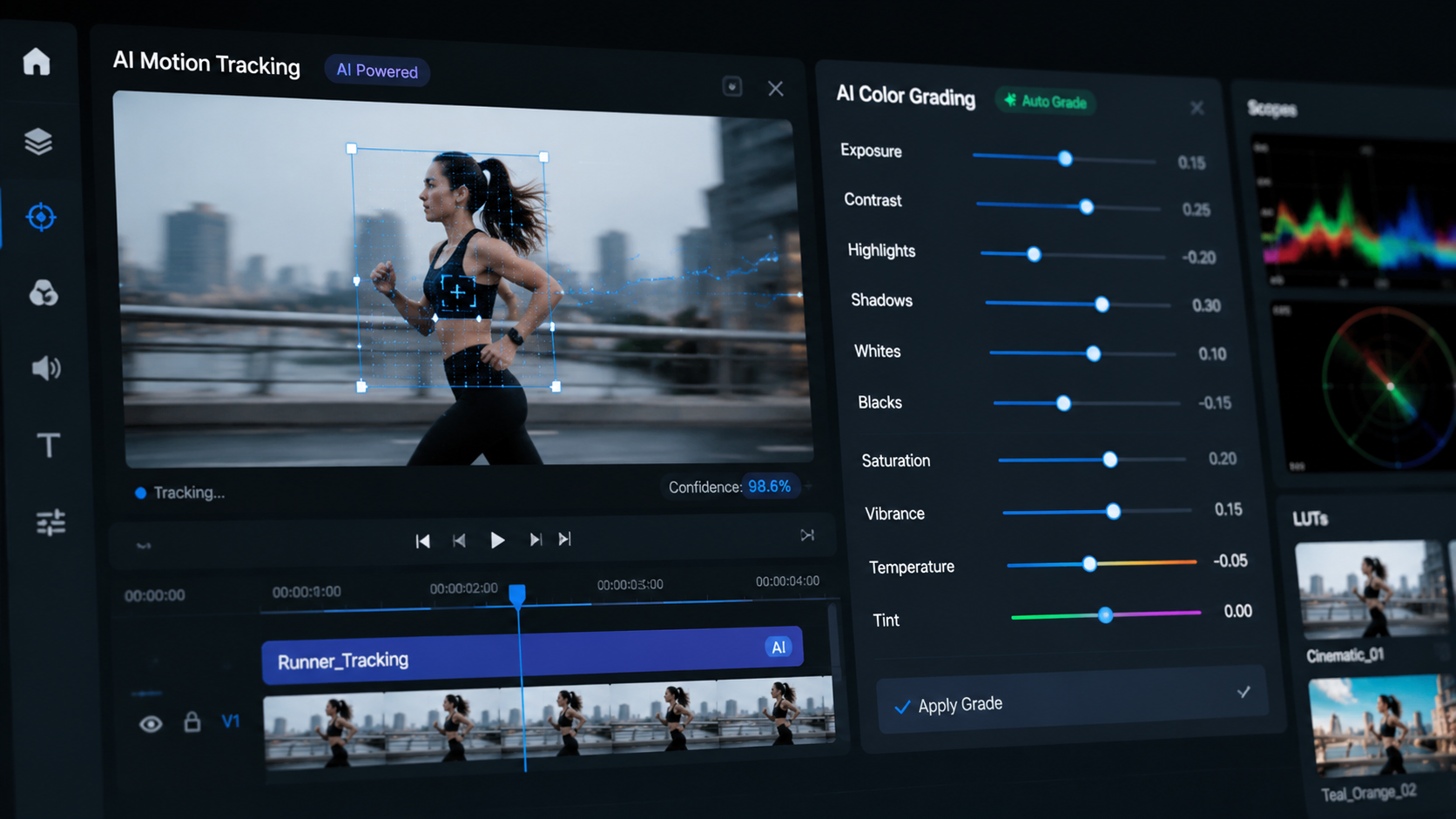Adjust the Temperature slider handle
The width and height of the screenshot is (1456, 819).
(x=1089, y=564)
